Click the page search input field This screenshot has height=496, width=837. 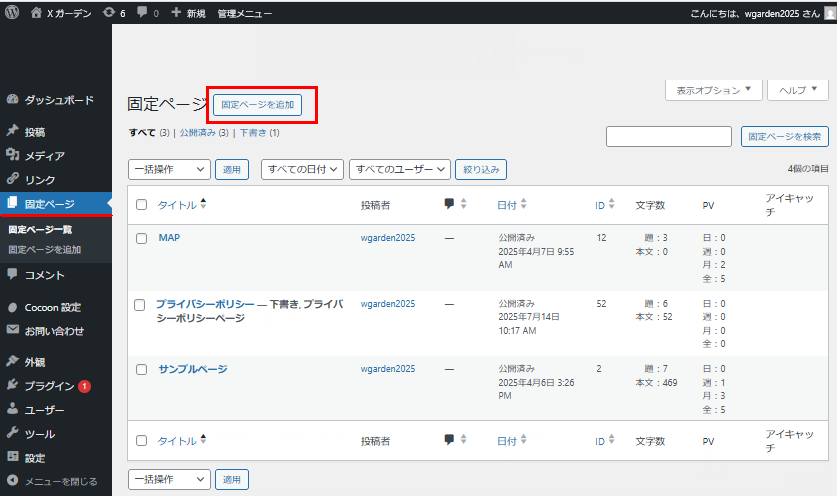pyautogui.click(x=668, y=137)
